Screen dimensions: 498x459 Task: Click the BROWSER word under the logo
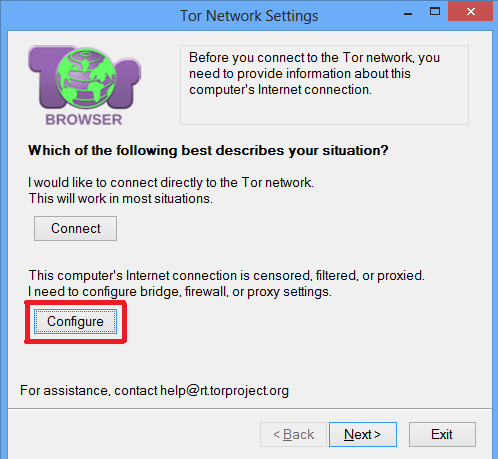[84, 120]
